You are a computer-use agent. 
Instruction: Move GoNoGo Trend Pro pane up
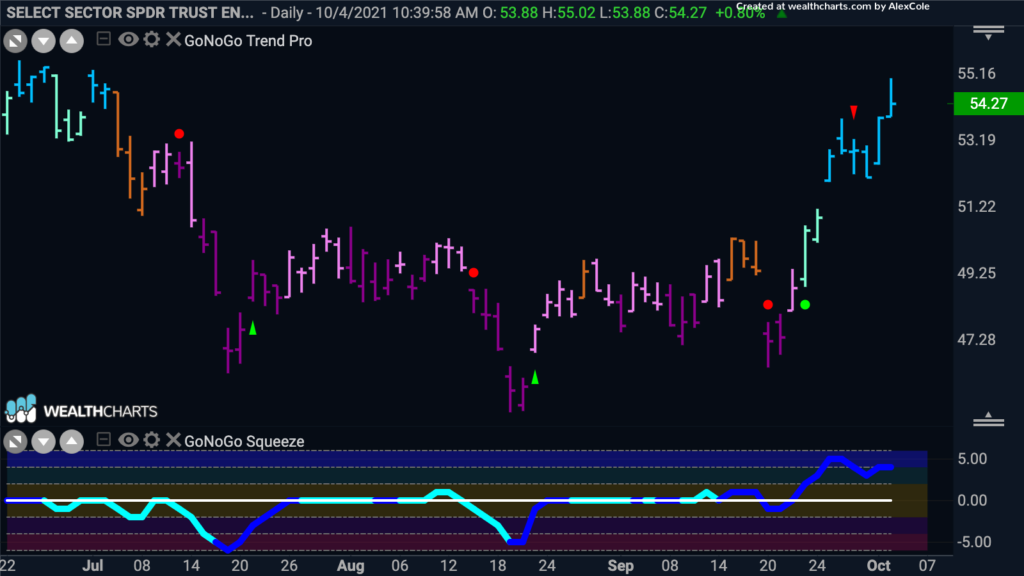point(72,41)
